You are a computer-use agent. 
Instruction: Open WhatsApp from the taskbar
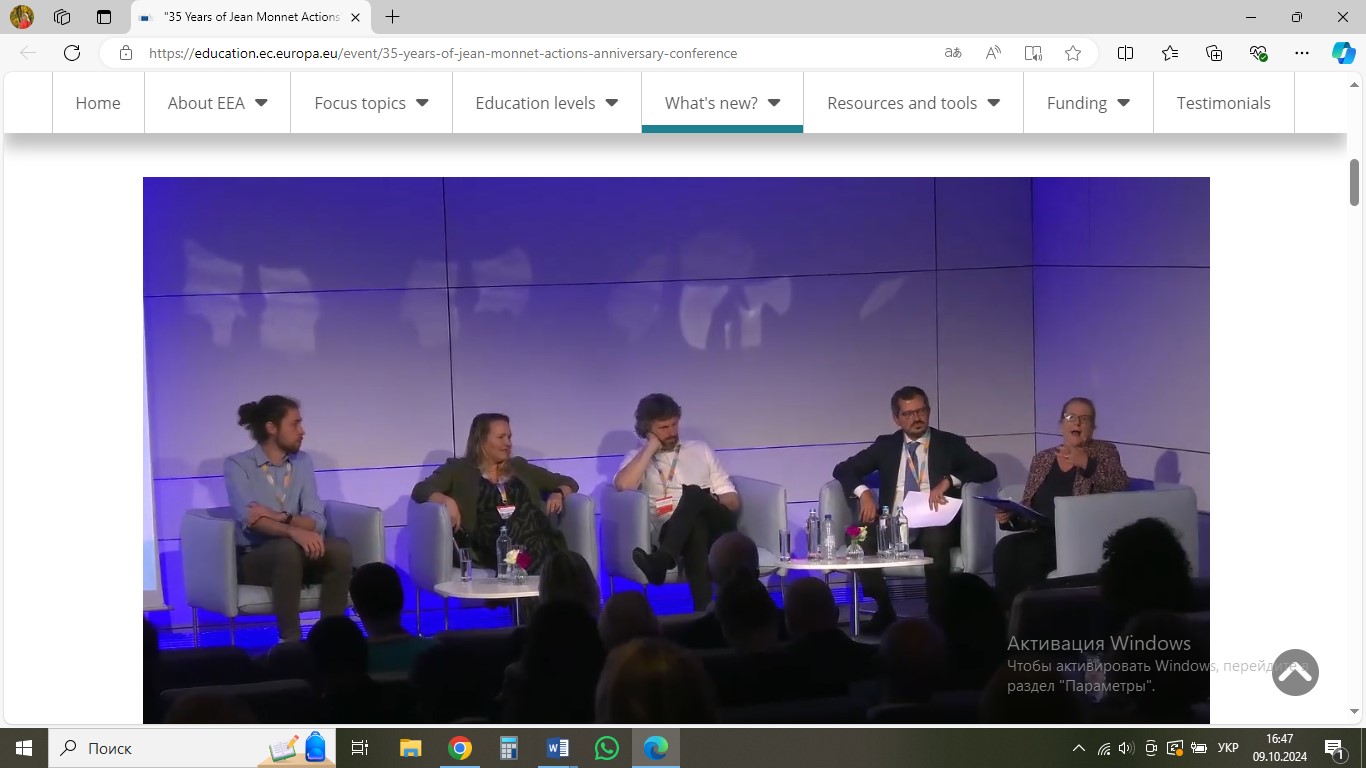pyautogui.click(x=607, y=748)
